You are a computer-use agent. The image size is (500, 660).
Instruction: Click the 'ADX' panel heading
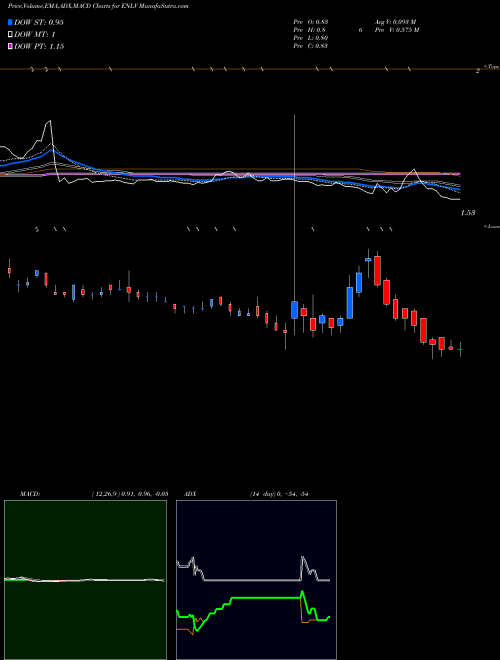[x=191, y=494]
